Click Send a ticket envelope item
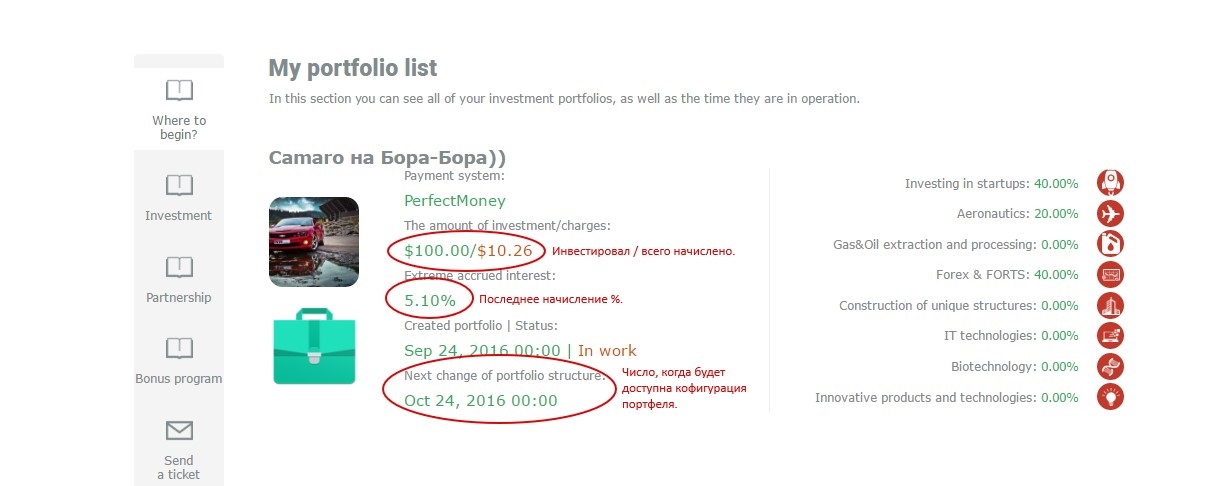1214x486 pixels. pos(179,449)
